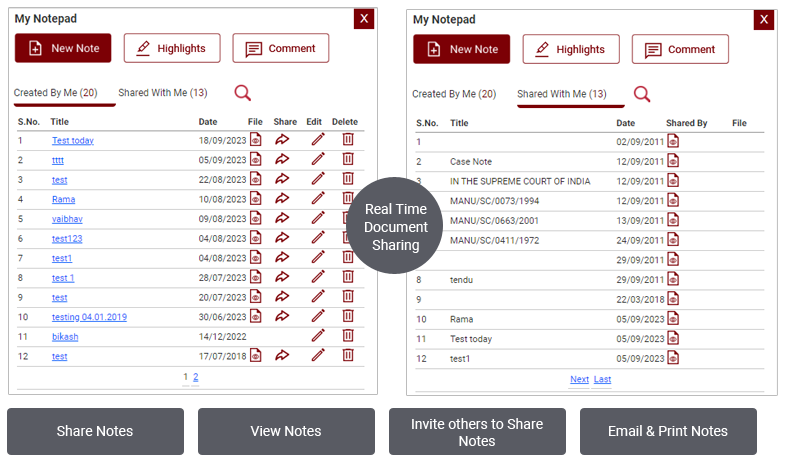Switch to 'Shared With Me (13)' tab in left panel
Screen dimensions: 800x476
coord(163,93)
